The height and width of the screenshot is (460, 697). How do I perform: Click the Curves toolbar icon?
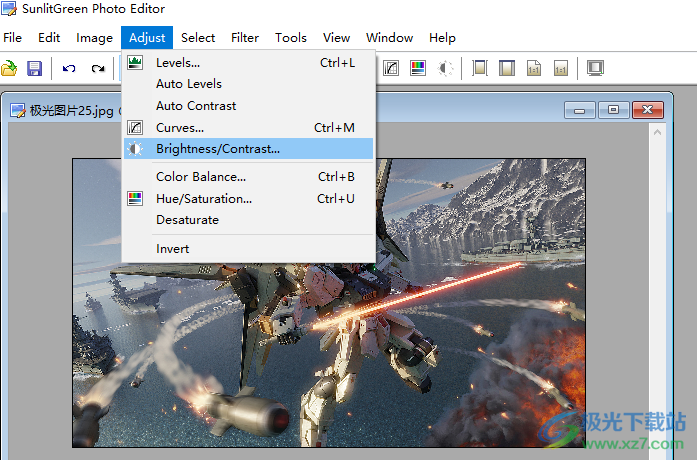(x=391, y=68)
